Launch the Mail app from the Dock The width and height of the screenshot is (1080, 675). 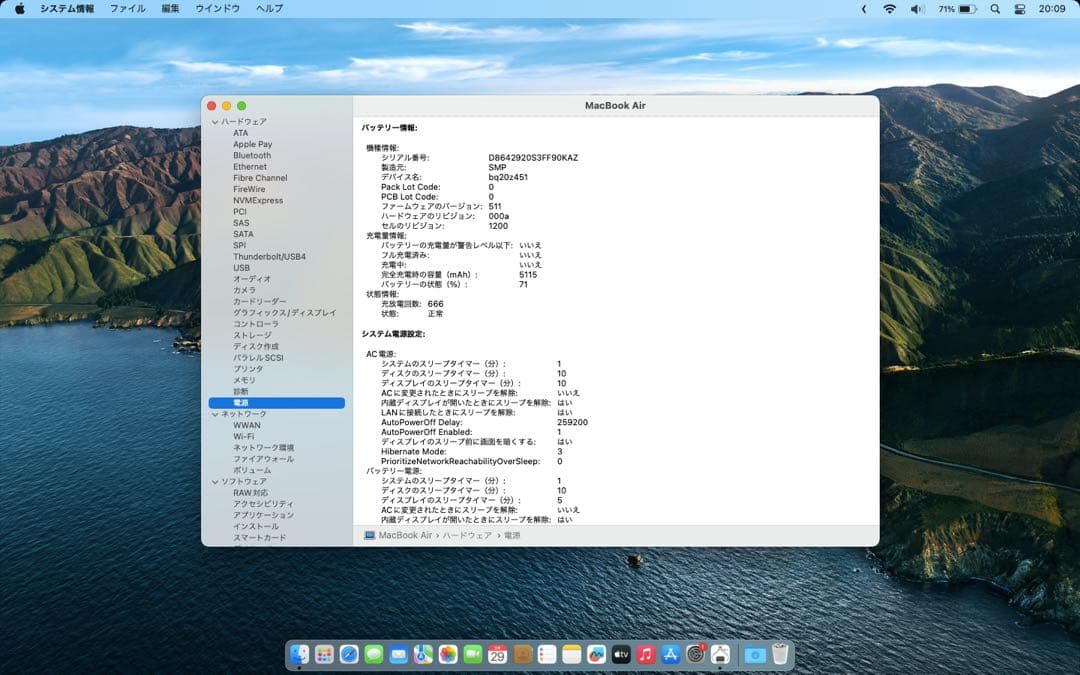[397, 657]
